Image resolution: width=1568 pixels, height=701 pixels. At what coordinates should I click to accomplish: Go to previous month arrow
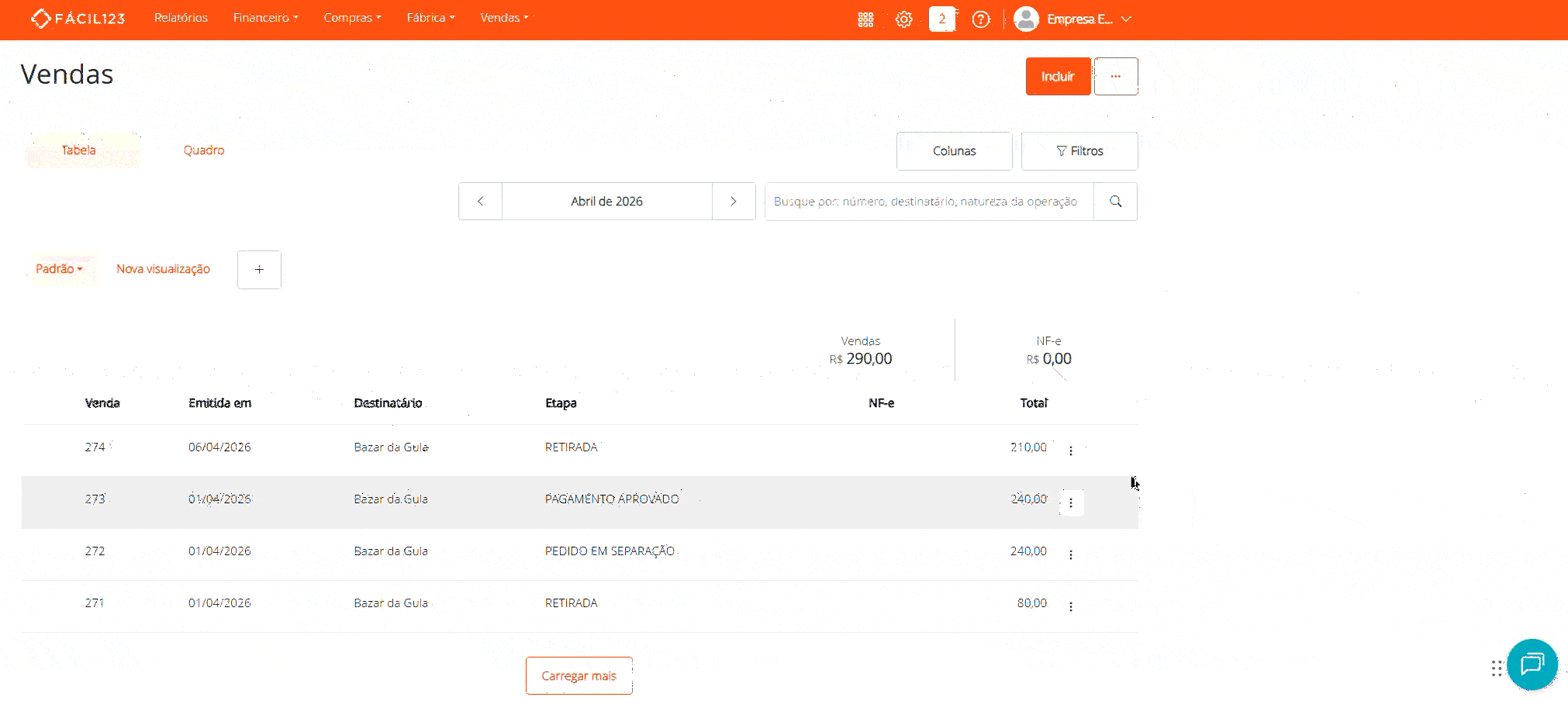tap(480, 202)
